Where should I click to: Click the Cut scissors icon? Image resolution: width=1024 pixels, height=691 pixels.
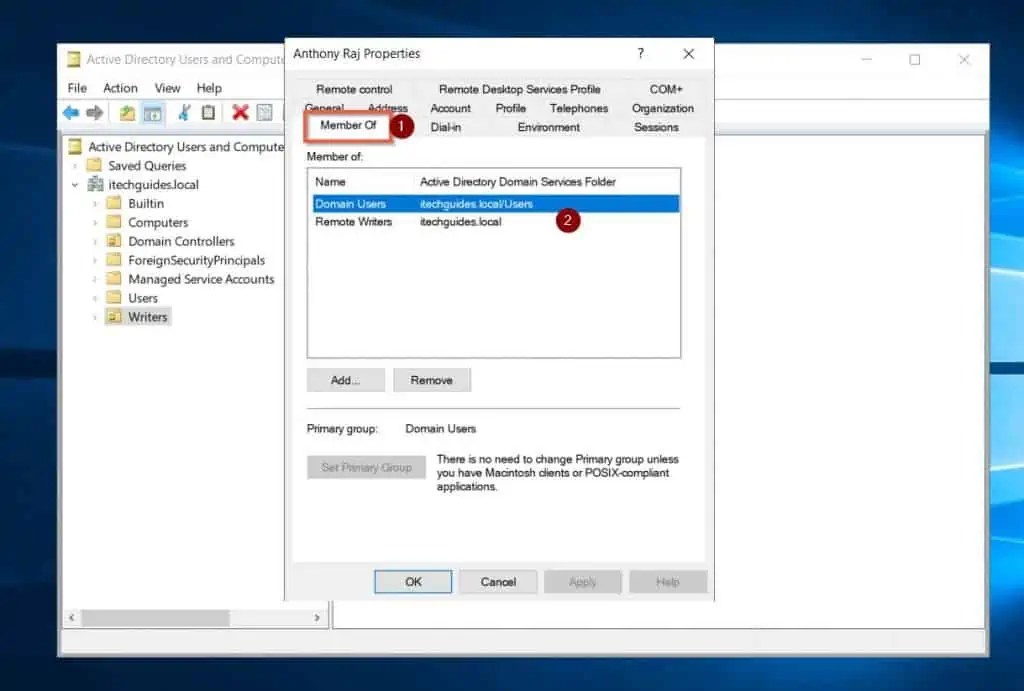tap(186, 113)
